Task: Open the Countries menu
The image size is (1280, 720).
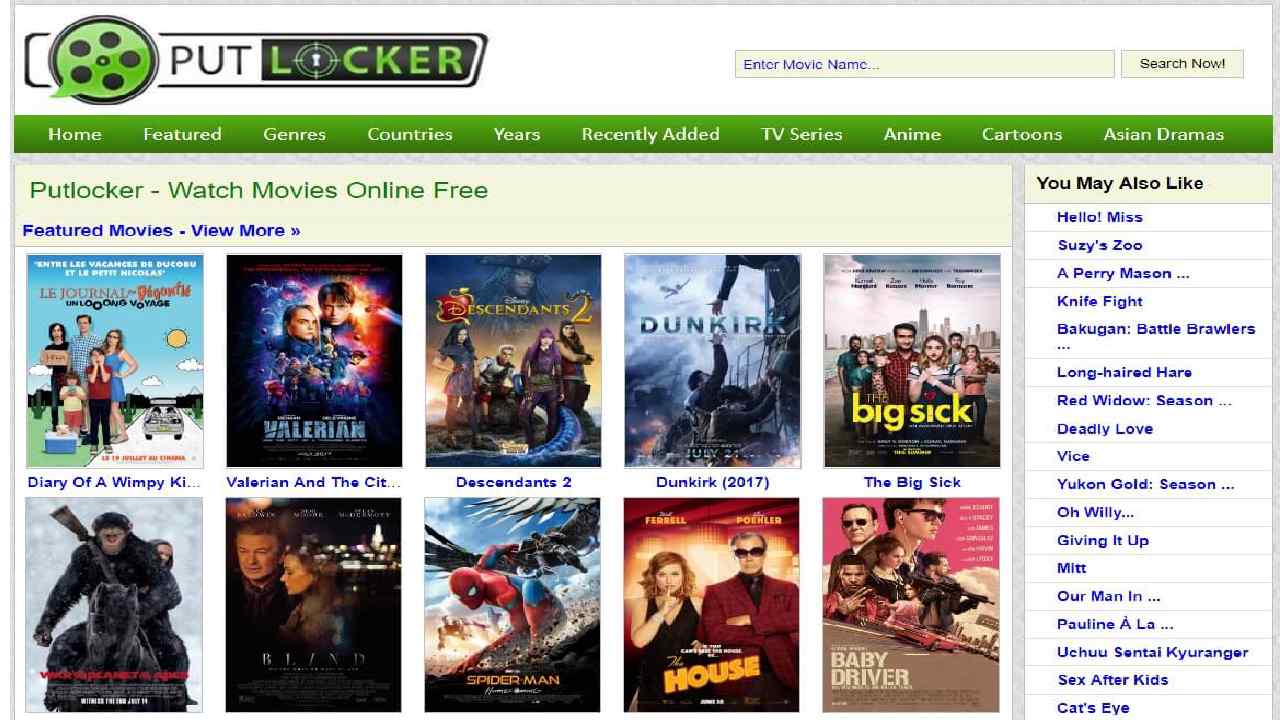Action: [410, 134]
